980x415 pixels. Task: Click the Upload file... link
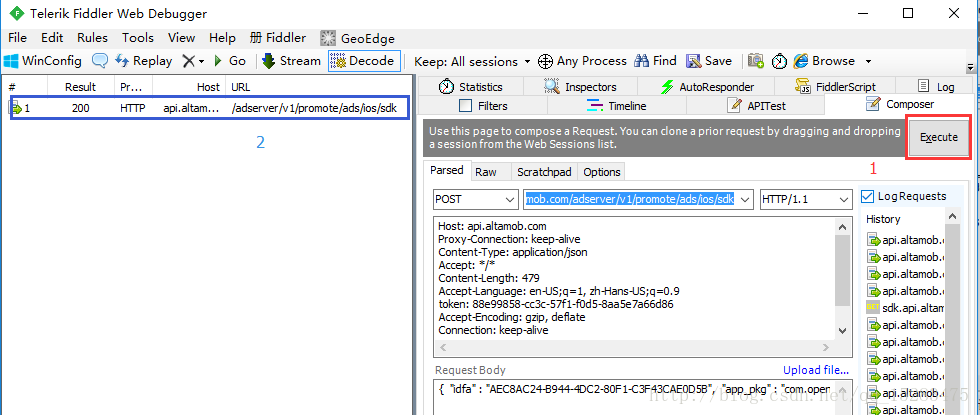tap(816, 370)
